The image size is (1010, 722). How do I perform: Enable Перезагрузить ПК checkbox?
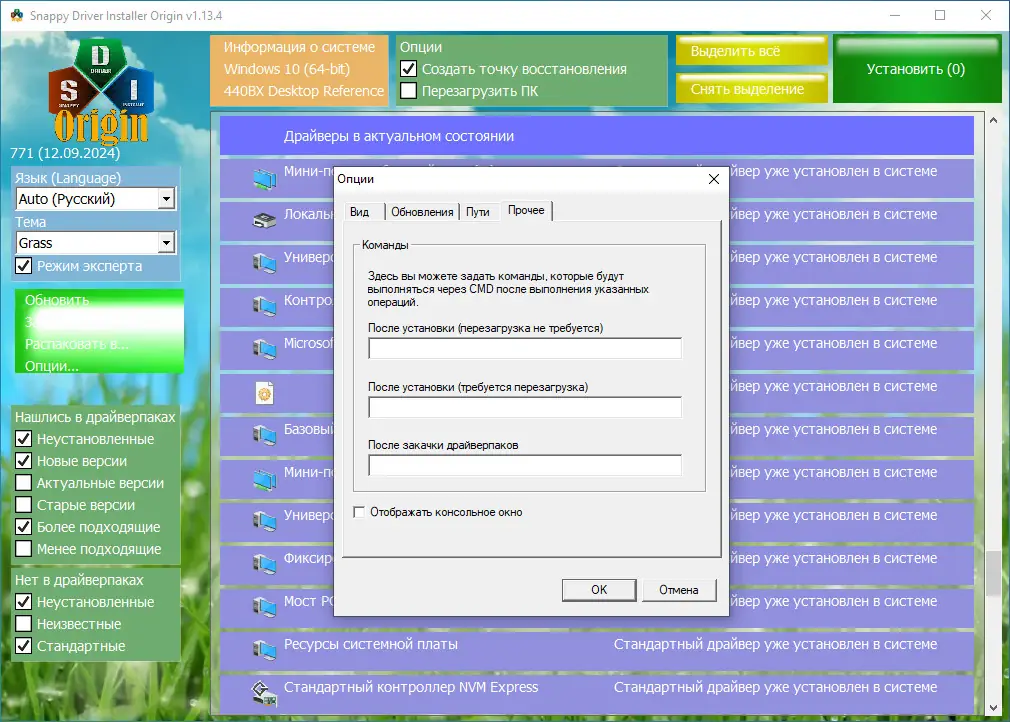click(408, 91)
